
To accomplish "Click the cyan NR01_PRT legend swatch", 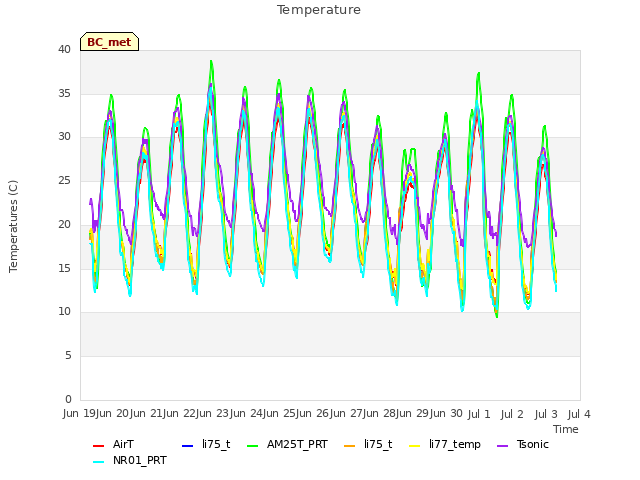I will (98, 462).
